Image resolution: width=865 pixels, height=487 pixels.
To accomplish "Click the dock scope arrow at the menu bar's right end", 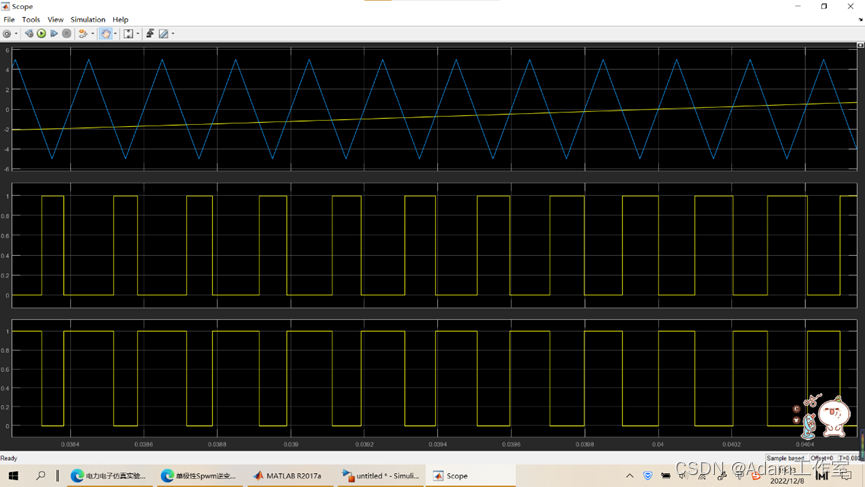I will (x=860, y=19).
